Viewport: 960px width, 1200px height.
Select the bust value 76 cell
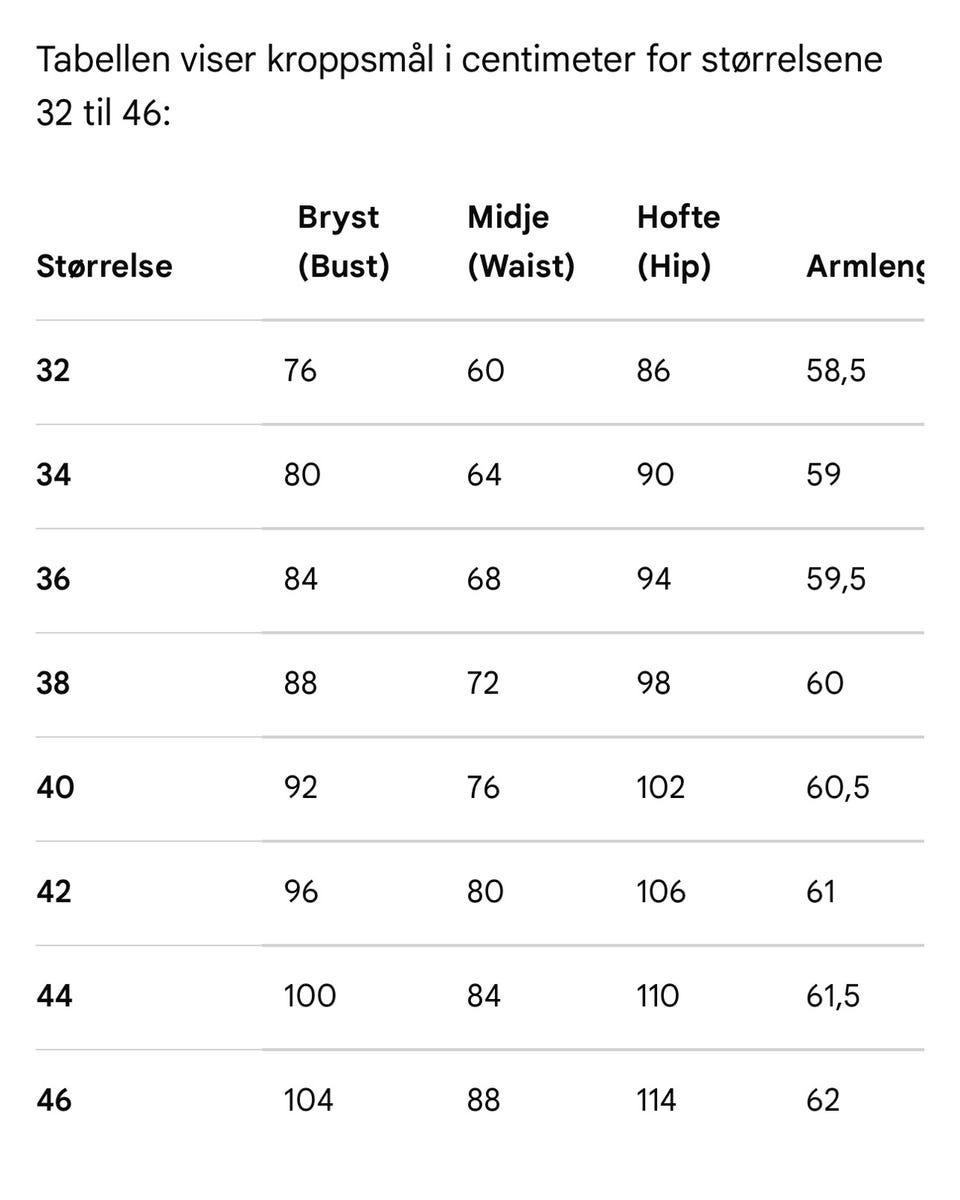pyautogui.click(x=300, y=371)
